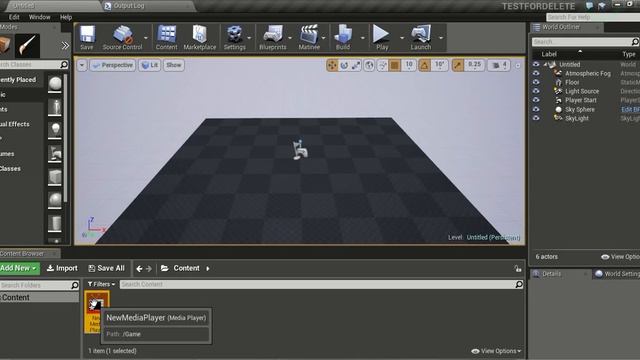This screenshot has height=360, width=640.
Task: Select the Paint mode brush icon
Action: click(x=27, y=45)
